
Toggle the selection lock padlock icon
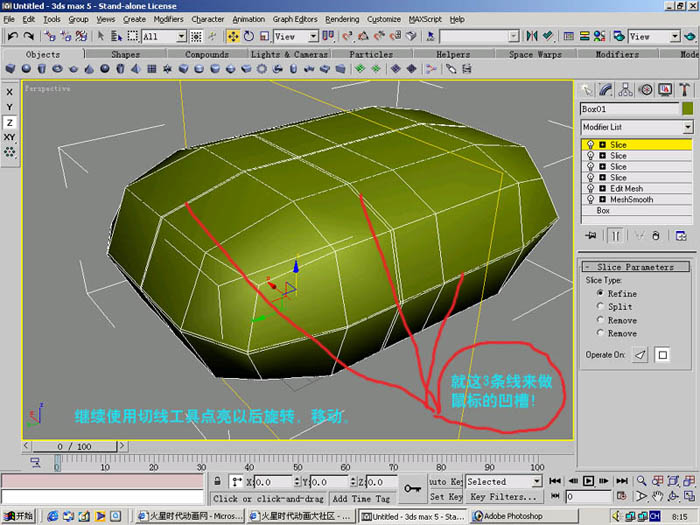pos(217,481)
